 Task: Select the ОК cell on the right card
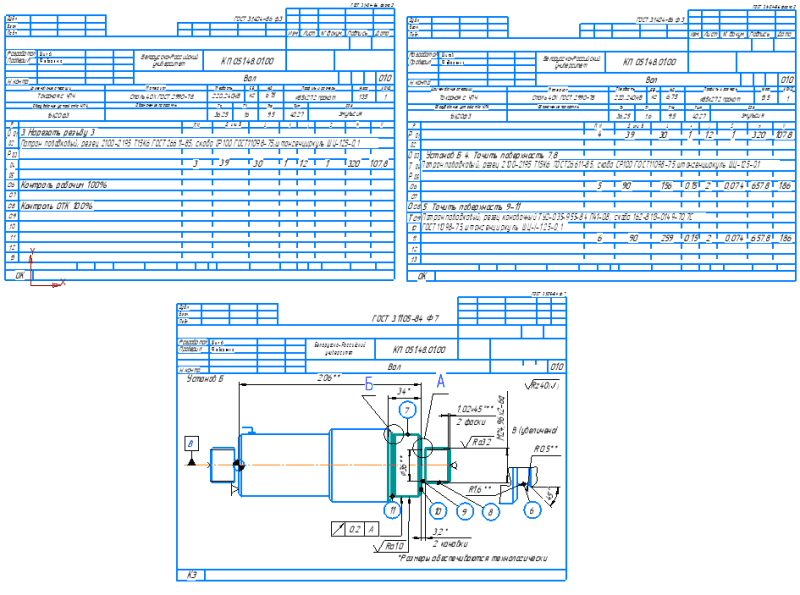coord(421,276)
